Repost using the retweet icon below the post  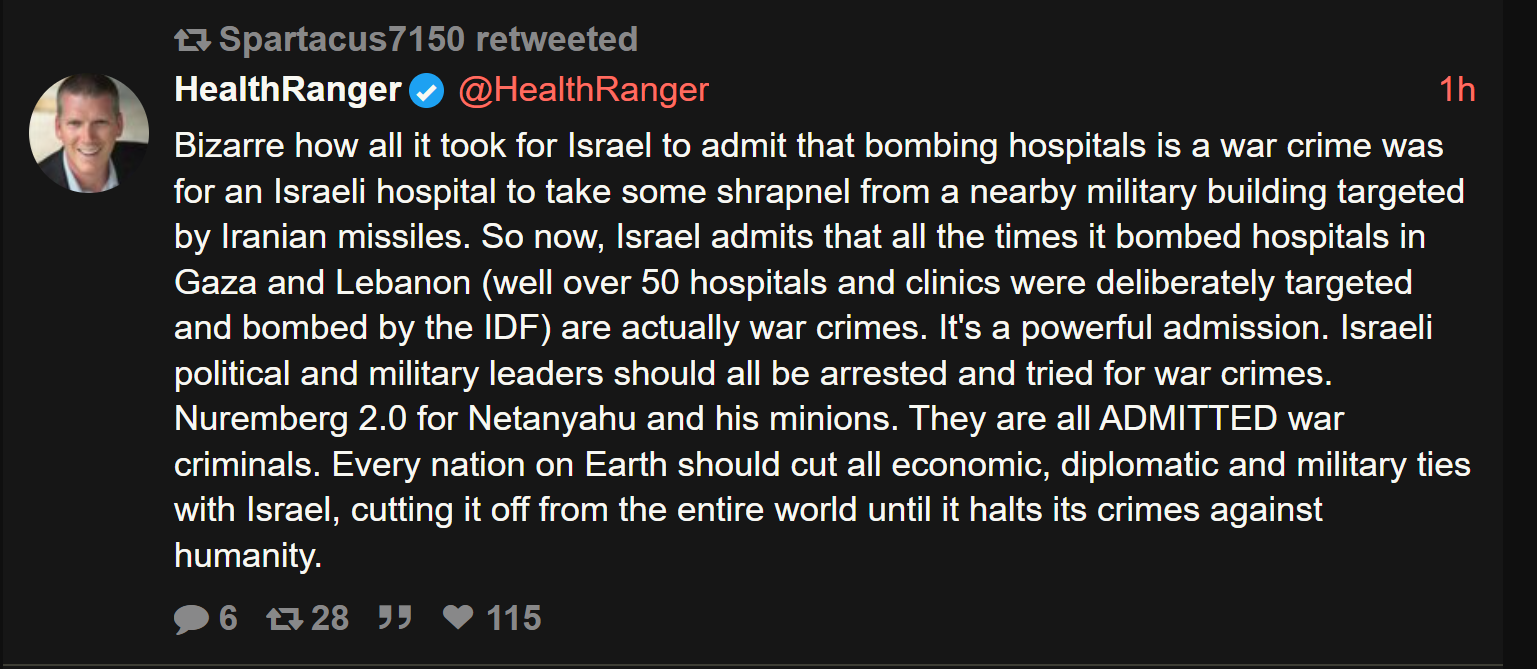(284, 618)
